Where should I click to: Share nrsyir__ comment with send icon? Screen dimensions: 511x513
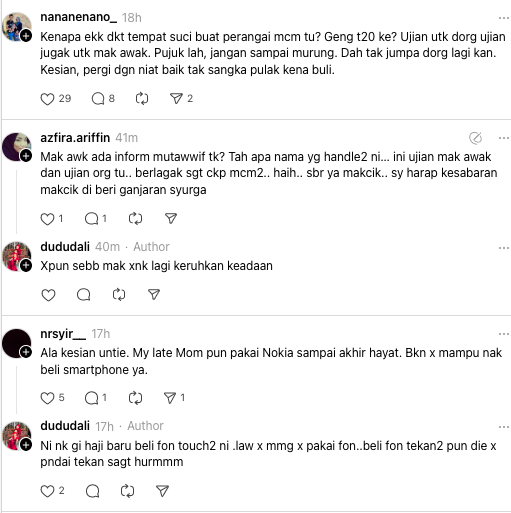click(x=170, y=398)
